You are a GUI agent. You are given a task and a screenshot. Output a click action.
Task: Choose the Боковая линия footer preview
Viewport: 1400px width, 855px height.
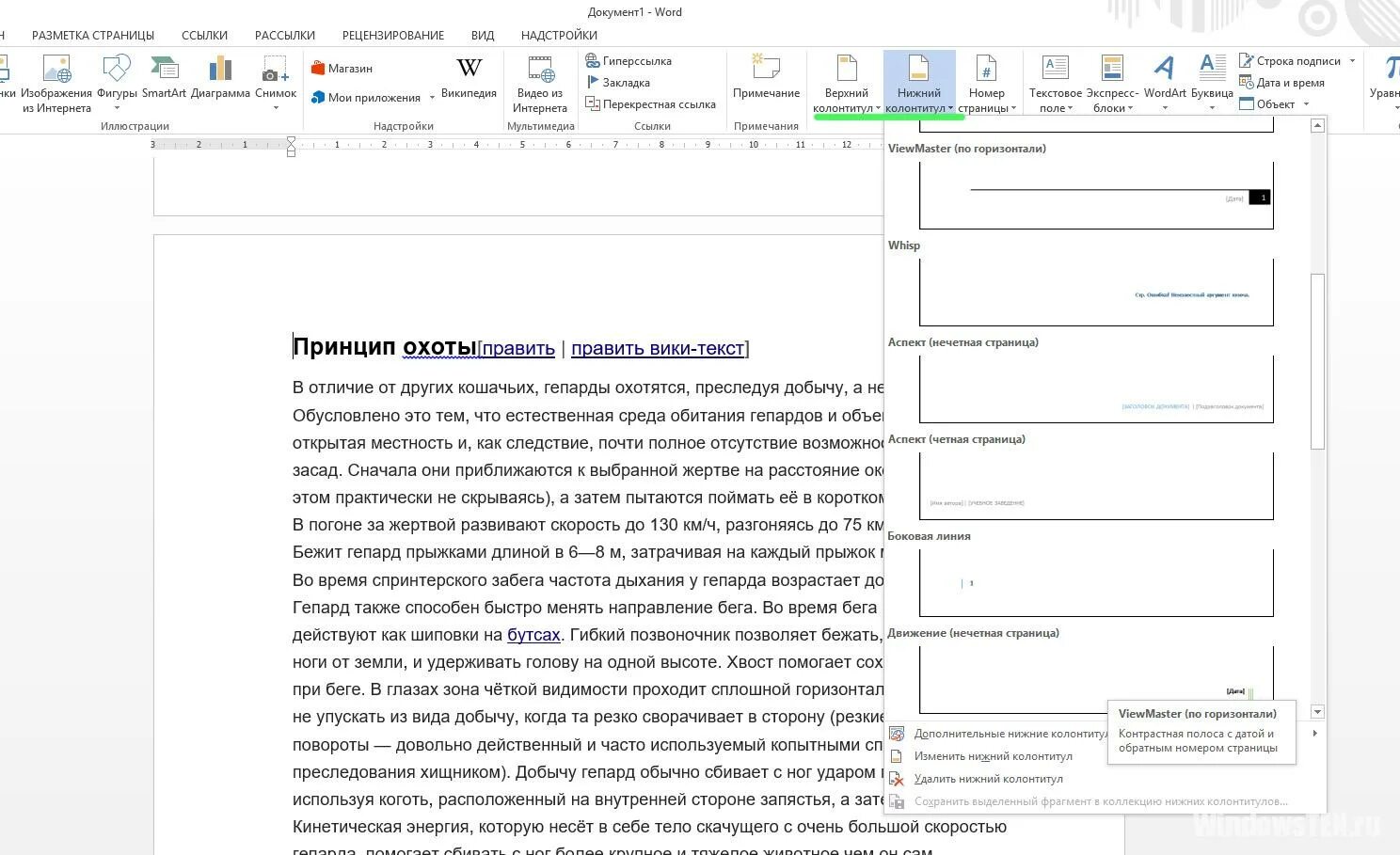[1096, 583]
